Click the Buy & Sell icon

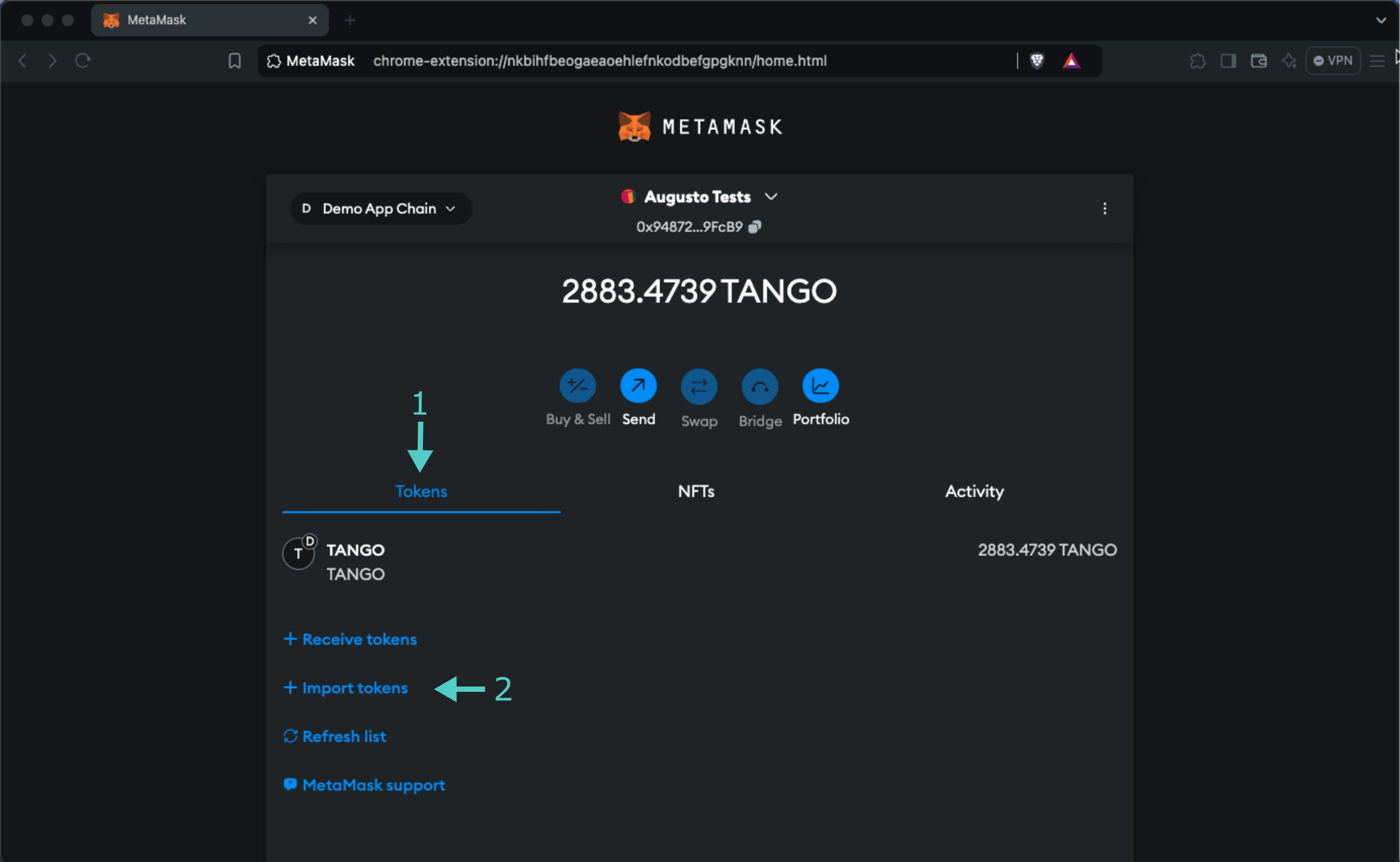578,386
